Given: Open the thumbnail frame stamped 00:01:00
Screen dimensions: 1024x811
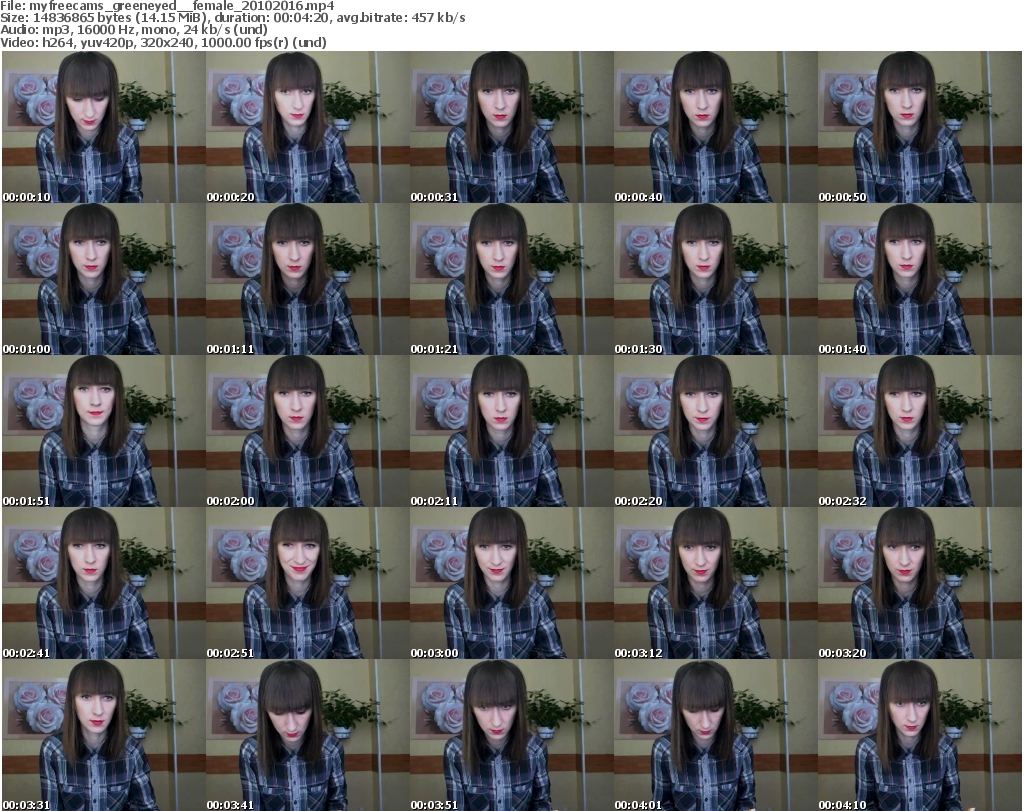Looking at the screenshot, I should (104, 279).
